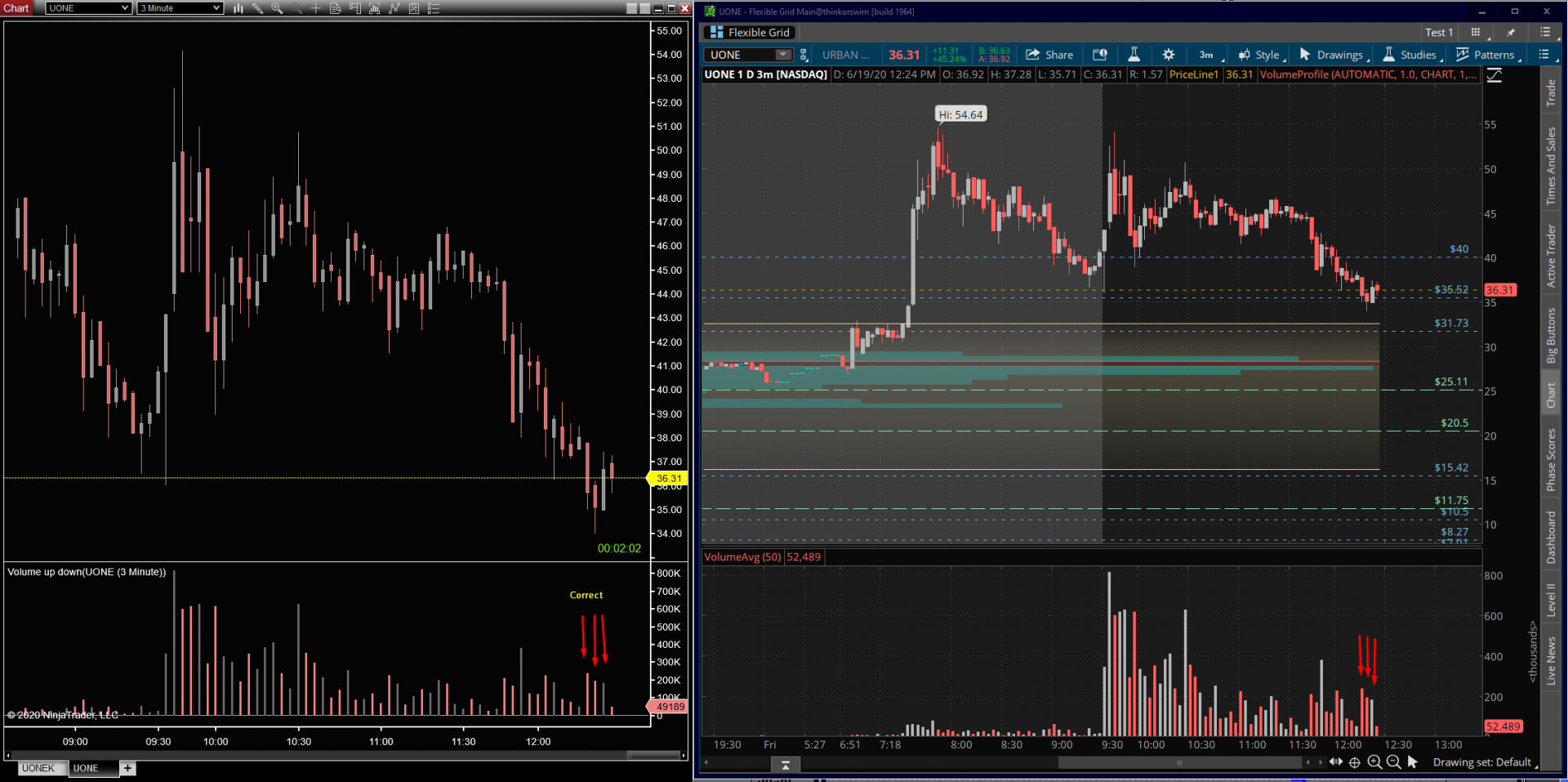This screenshot has width=1568, height=782.
Task: Click the Flexible Grid button
Action: (750, 33)
